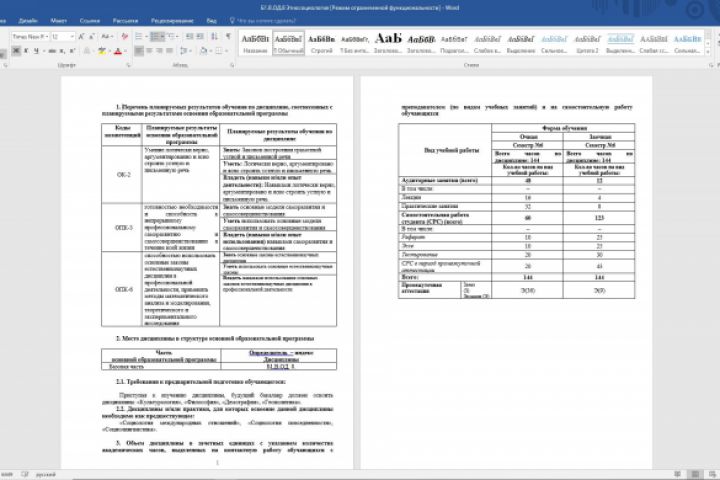Open font size dropdown
Viewport: 720px width, 480px height.
click(x=72, y=36)
